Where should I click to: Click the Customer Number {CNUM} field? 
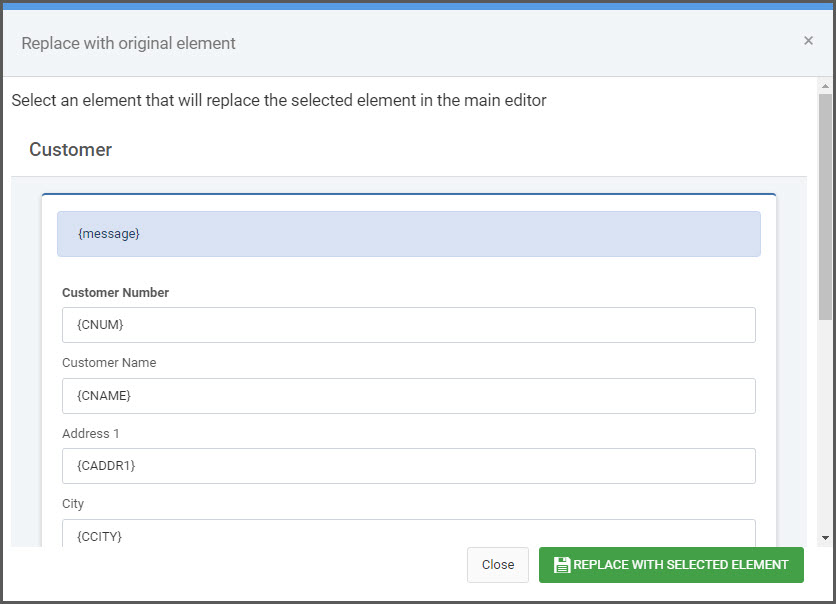pyautogui.click(x=409, y=325)
